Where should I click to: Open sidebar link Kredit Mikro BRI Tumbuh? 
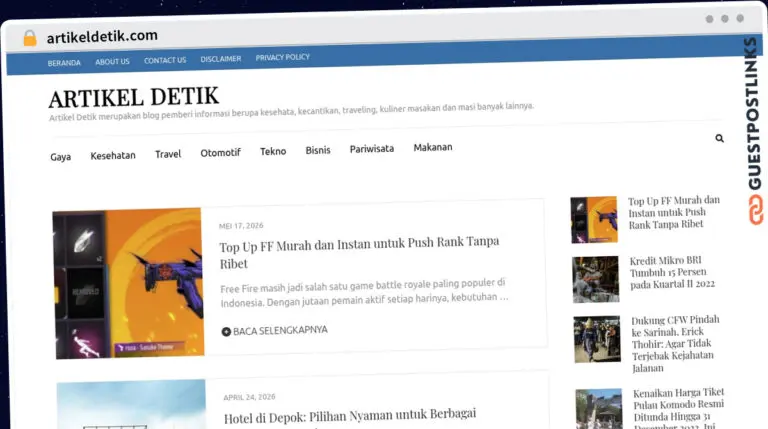(x=672, y=272)
